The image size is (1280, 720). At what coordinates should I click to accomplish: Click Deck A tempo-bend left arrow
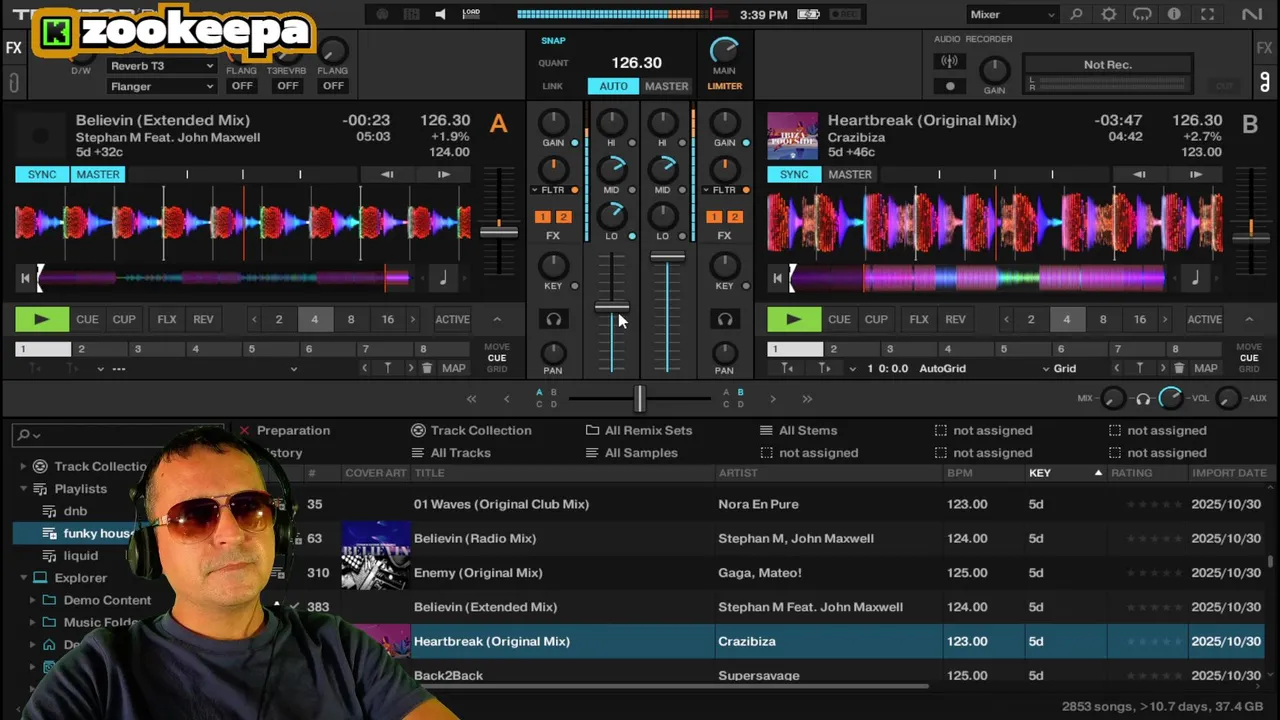point(387,174)
